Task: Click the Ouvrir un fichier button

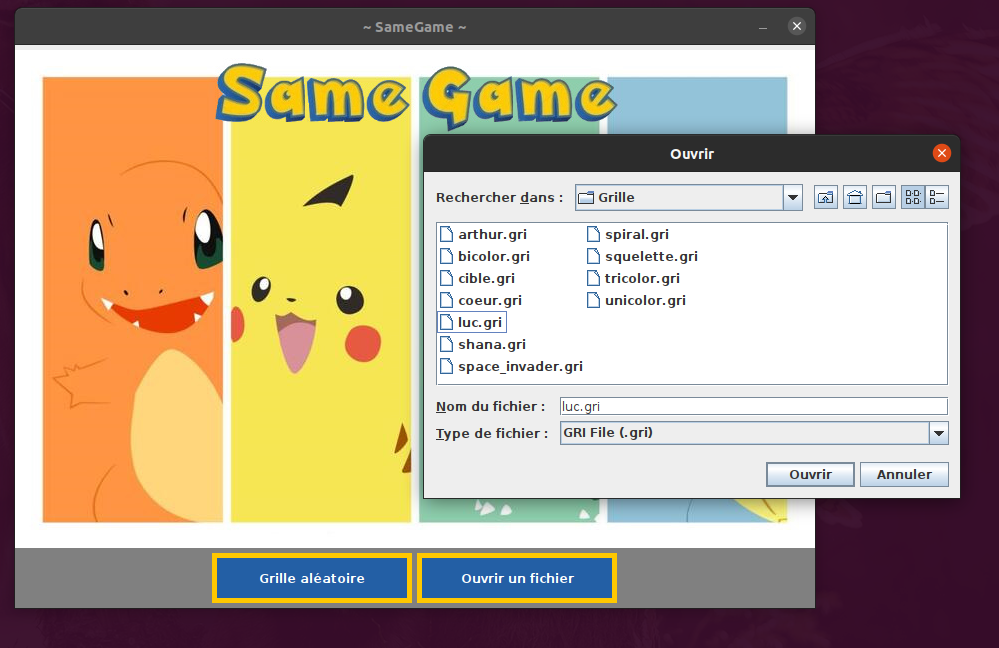Action: 517,578
